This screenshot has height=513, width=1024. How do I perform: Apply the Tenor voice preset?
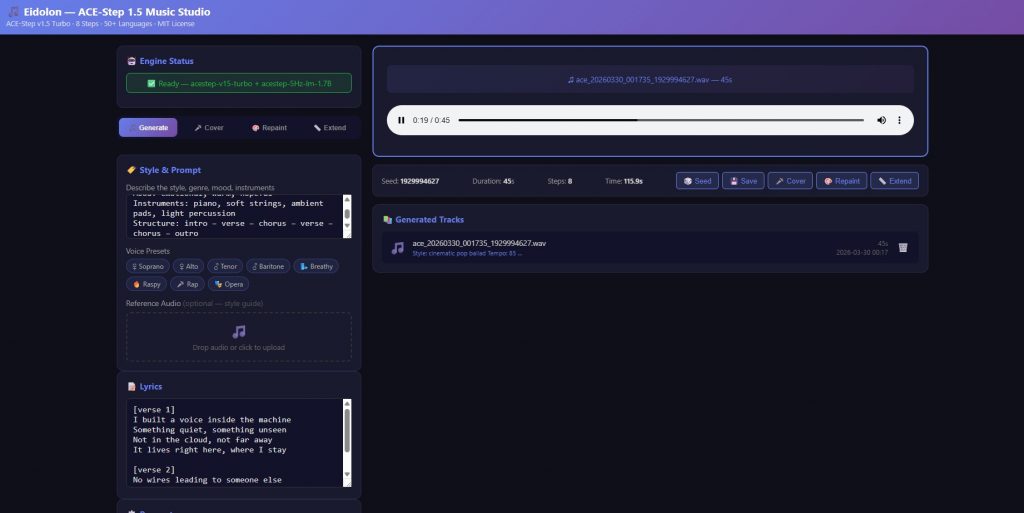(x=225, y=266)
